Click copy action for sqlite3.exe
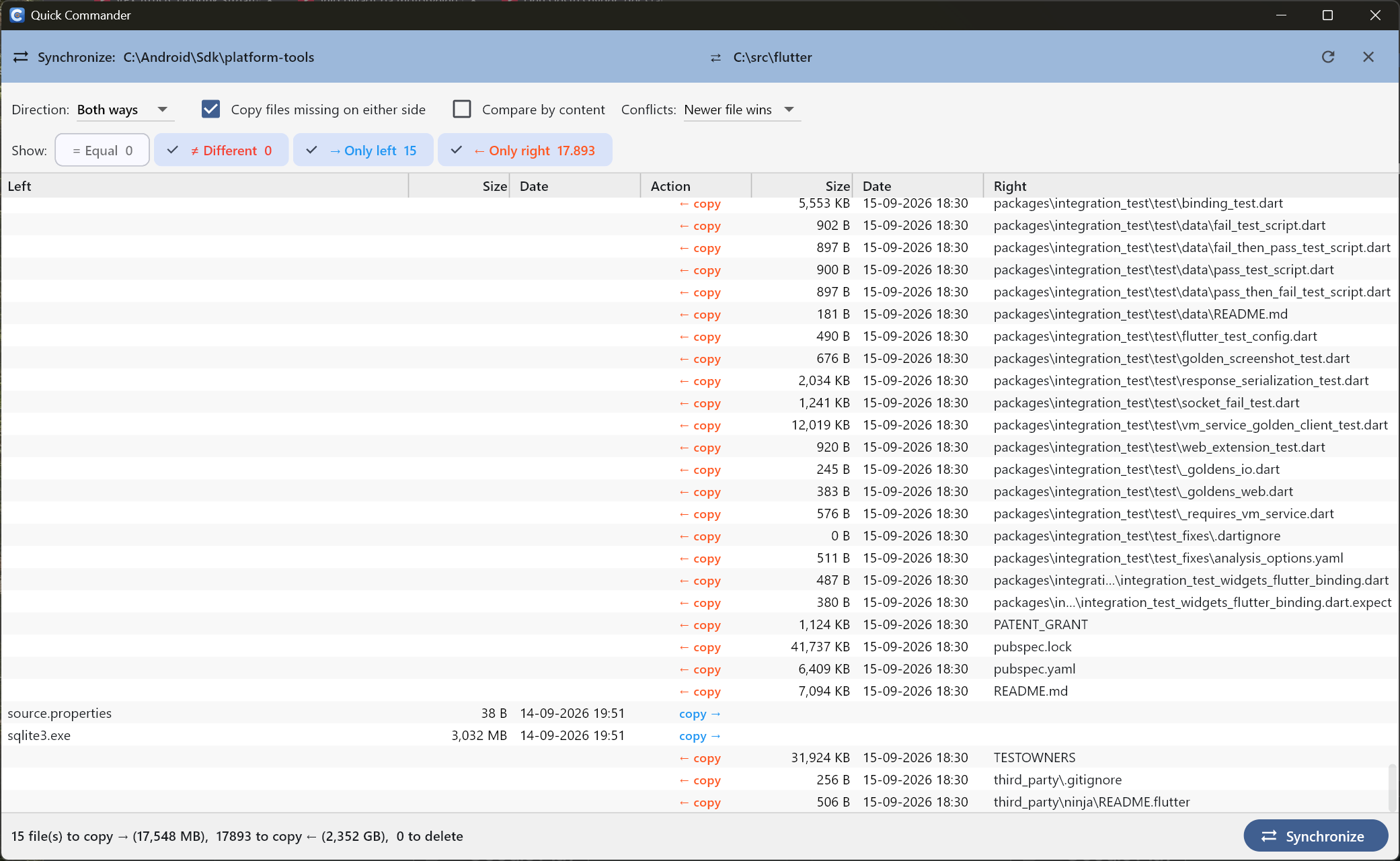 [x=699, y=736]
